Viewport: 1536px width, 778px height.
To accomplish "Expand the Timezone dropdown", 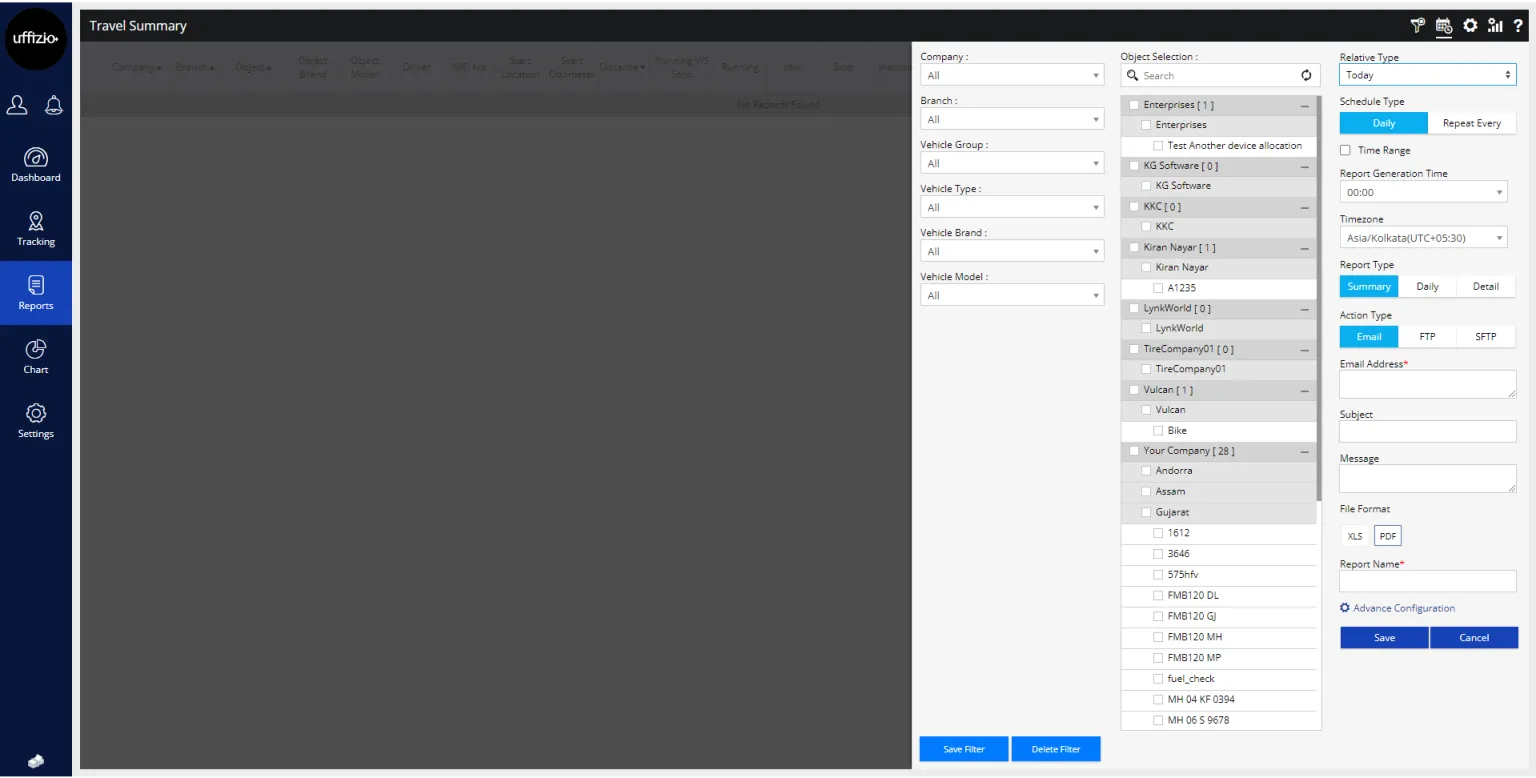I will click(1423, 238).
